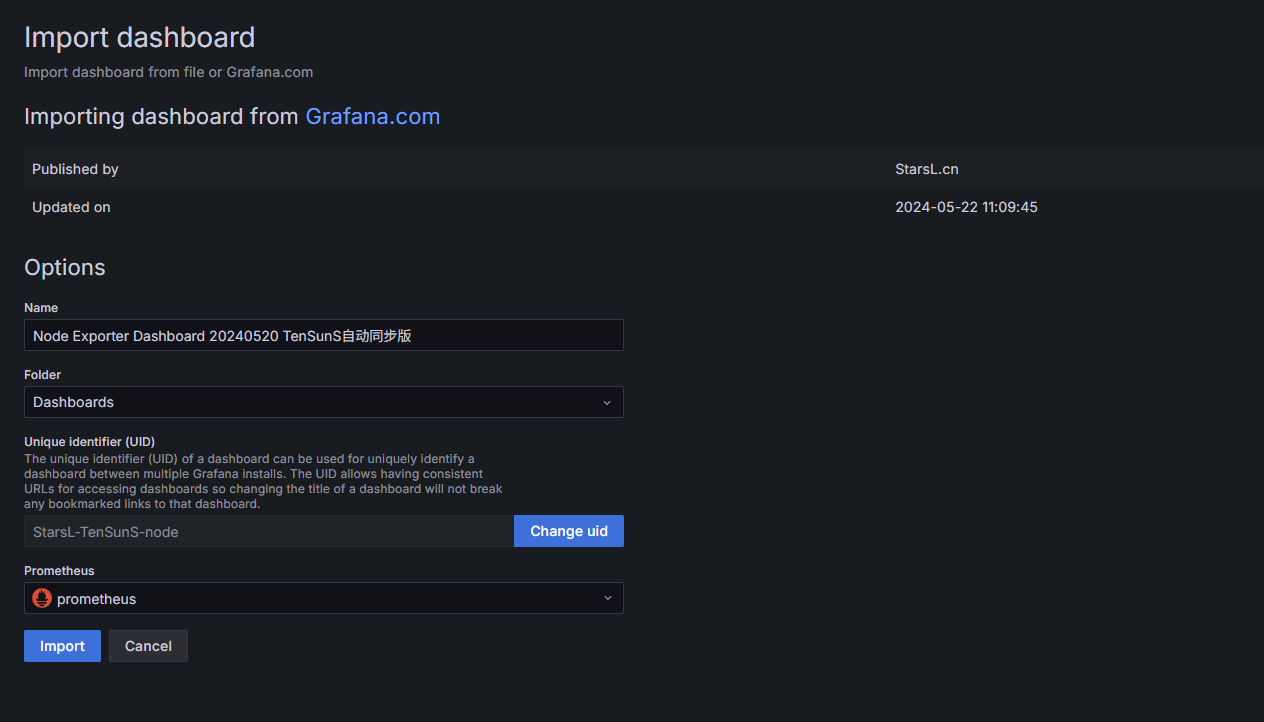
Task: Click the Name field label
Action: click(41, 307)
